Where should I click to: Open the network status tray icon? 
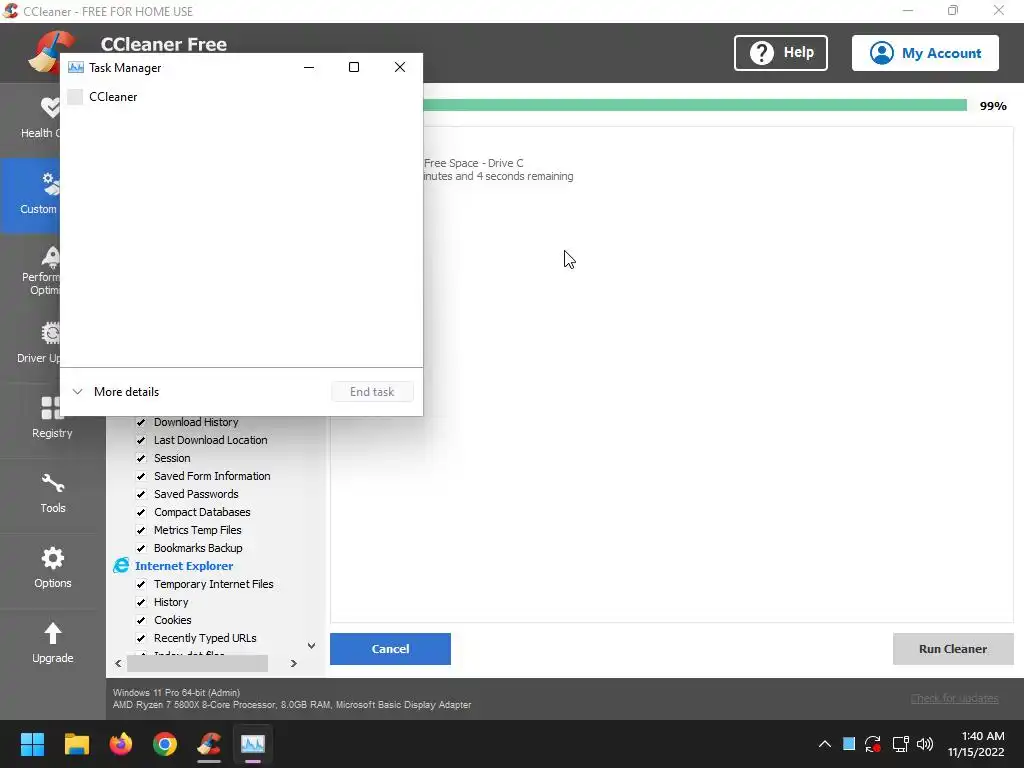pyautogui.click(x=901, y=744)
